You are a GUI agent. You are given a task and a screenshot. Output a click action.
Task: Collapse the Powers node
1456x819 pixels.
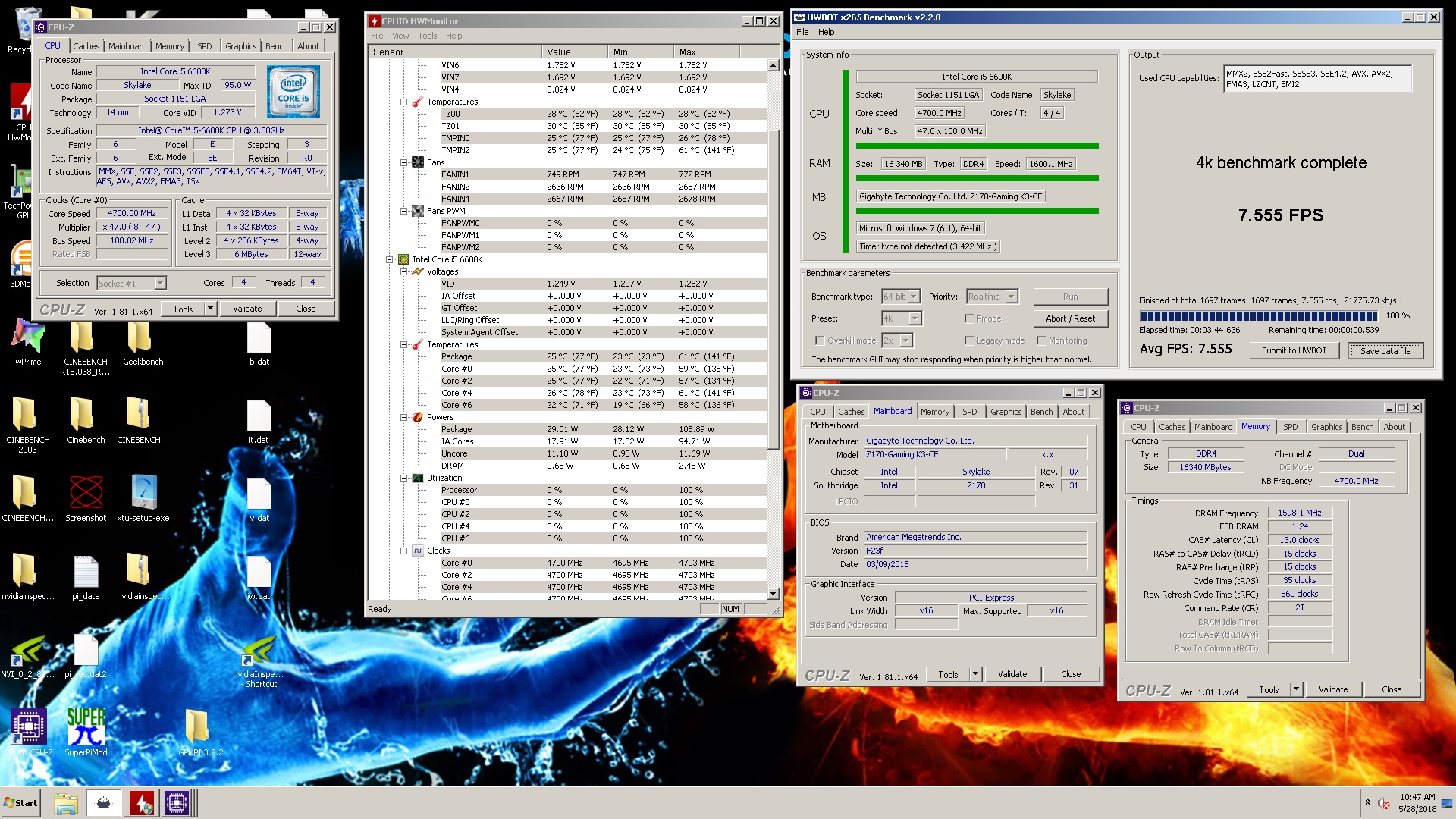[404, 417]
